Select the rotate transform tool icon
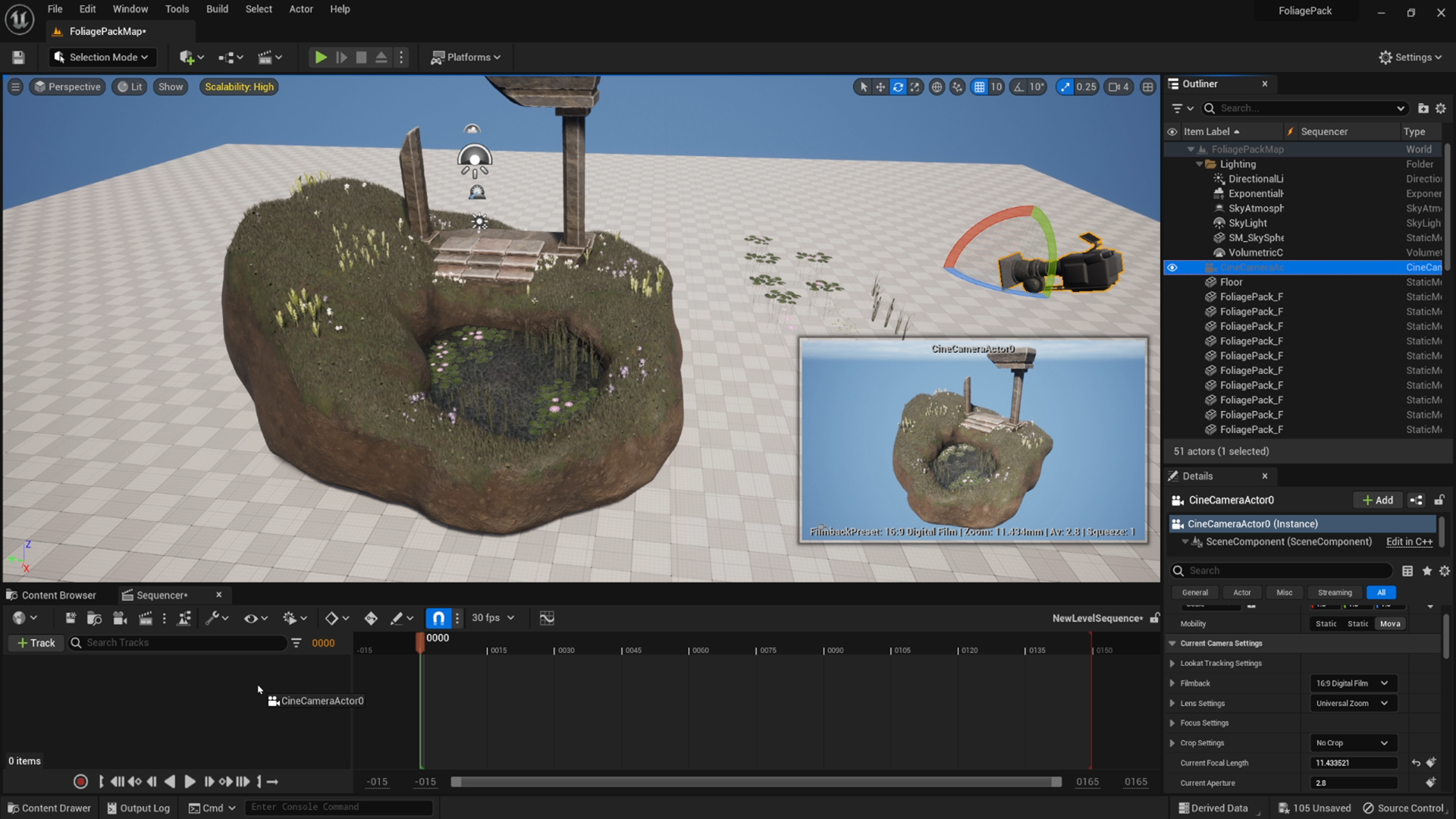Screen dimensions: 1456x819 pyautogui.click(x=898, y=86)
